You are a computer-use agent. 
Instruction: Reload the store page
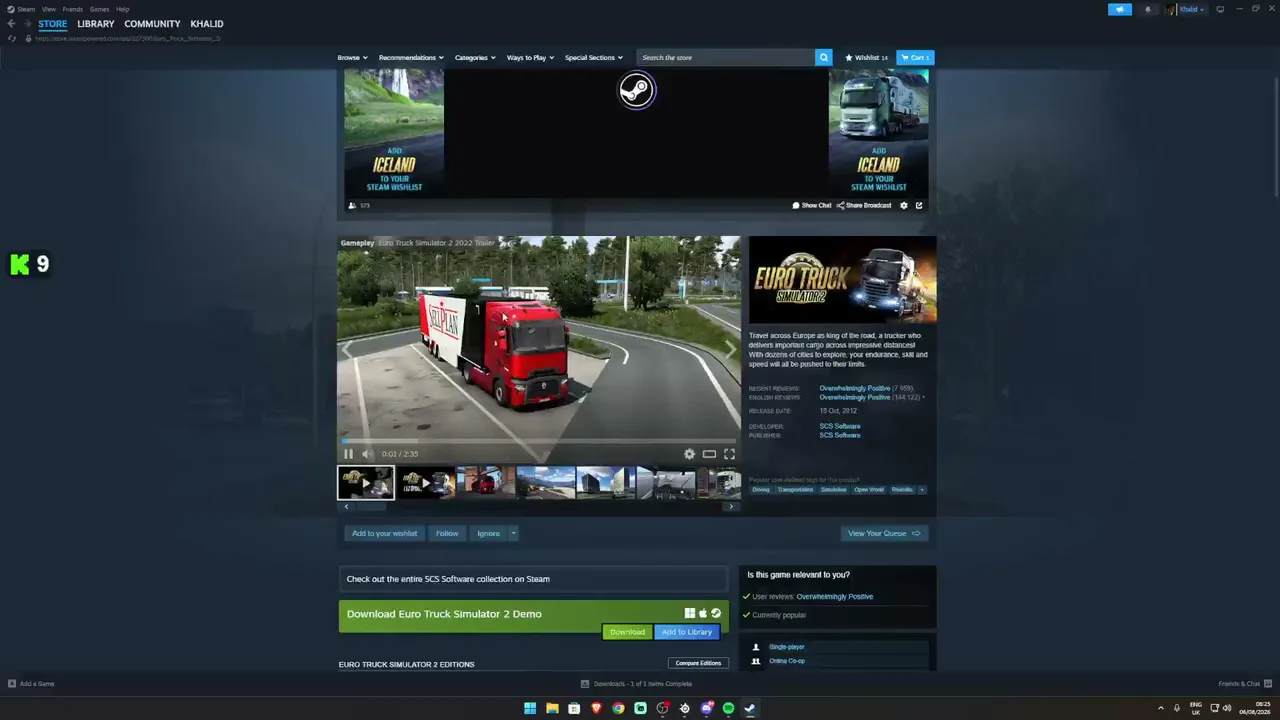click(12, 38)
